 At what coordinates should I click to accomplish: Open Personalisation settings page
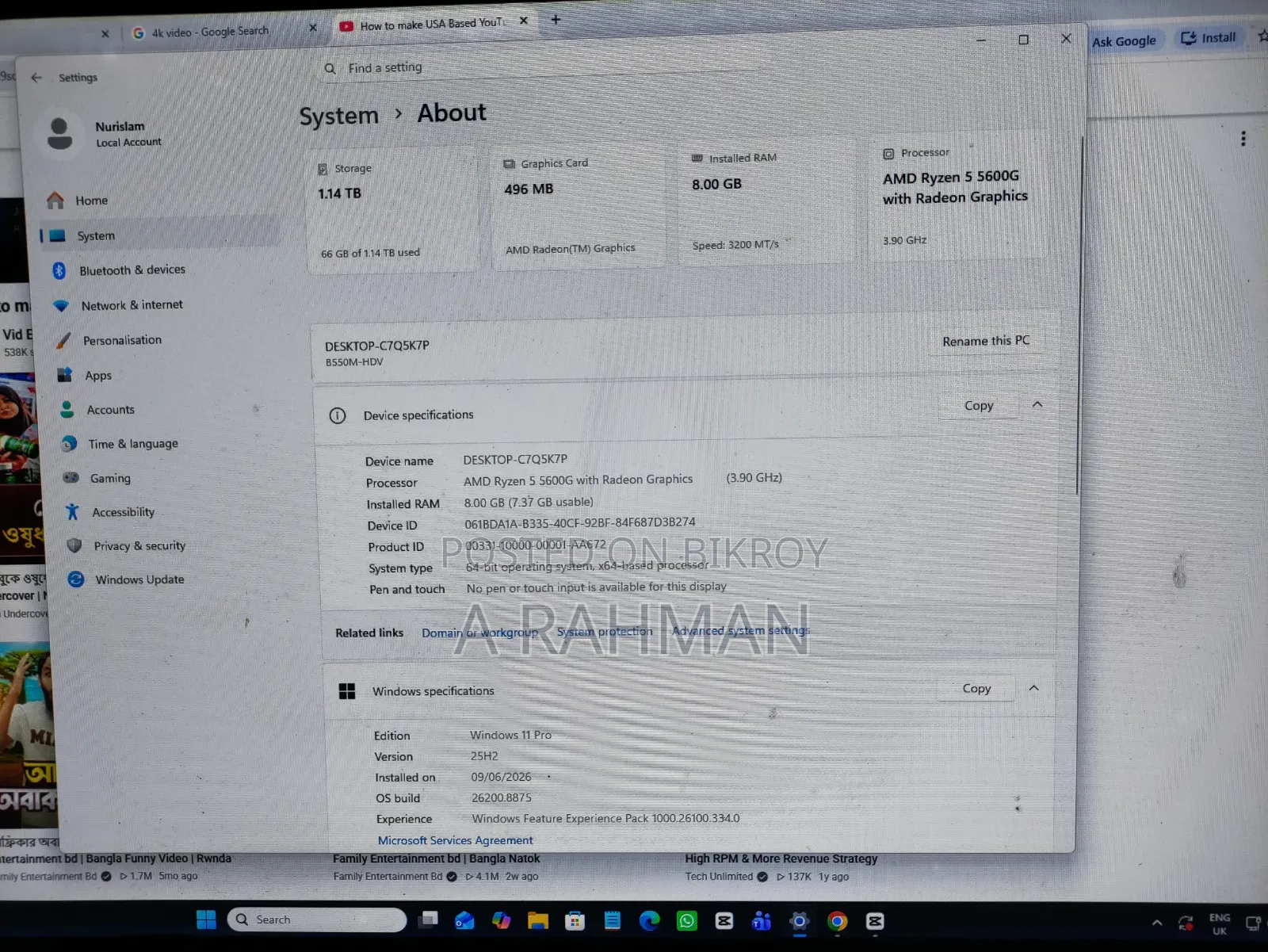(x=122, y=340)
